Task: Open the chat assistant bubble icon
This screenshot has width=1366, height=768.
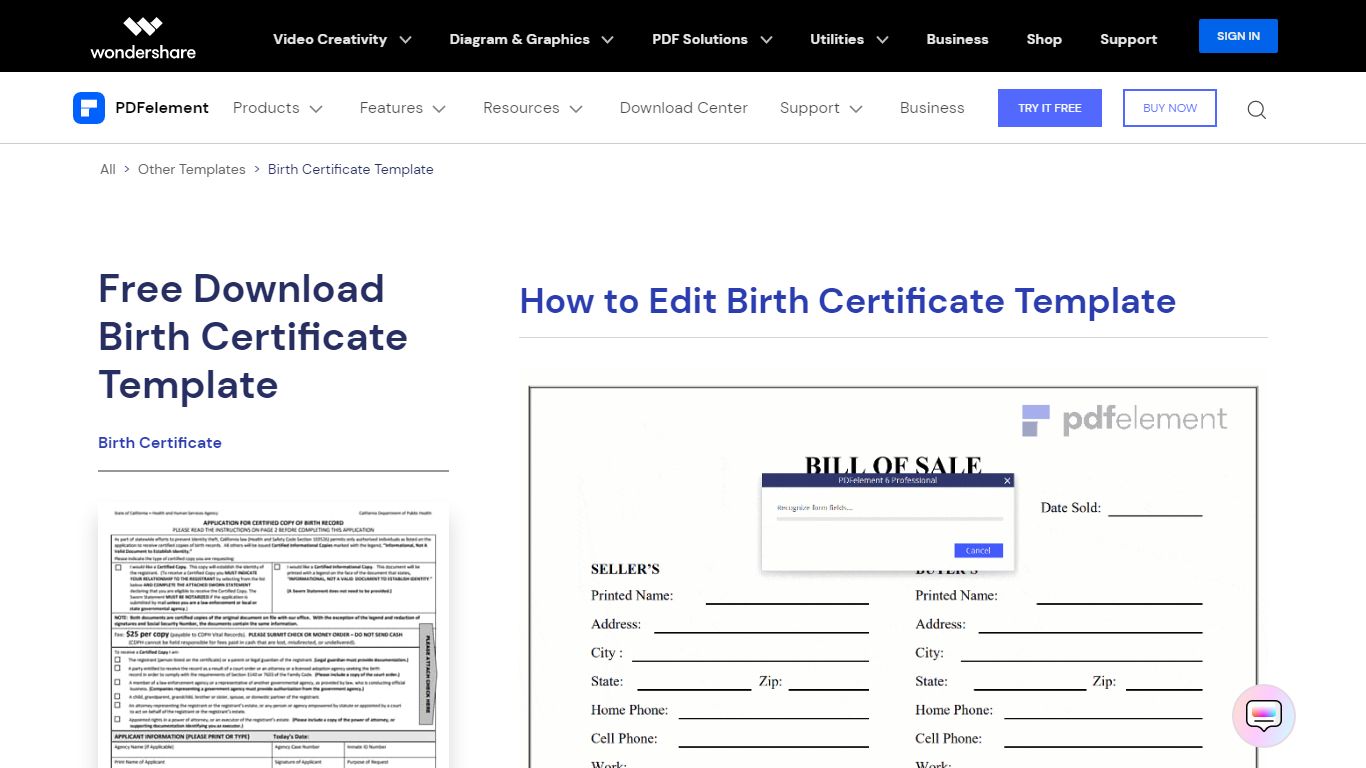Action: pyautogui.click(x=1264, y=716)
